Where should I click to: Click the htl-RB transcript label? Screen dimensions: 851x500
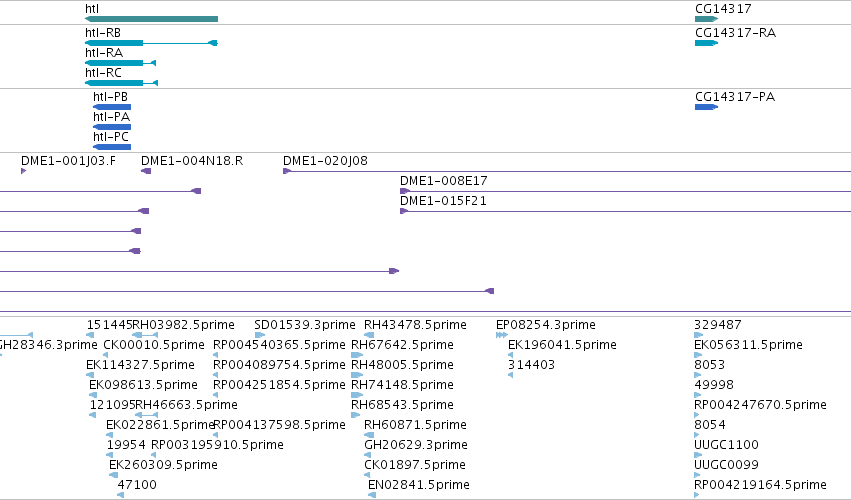[103, 33]
